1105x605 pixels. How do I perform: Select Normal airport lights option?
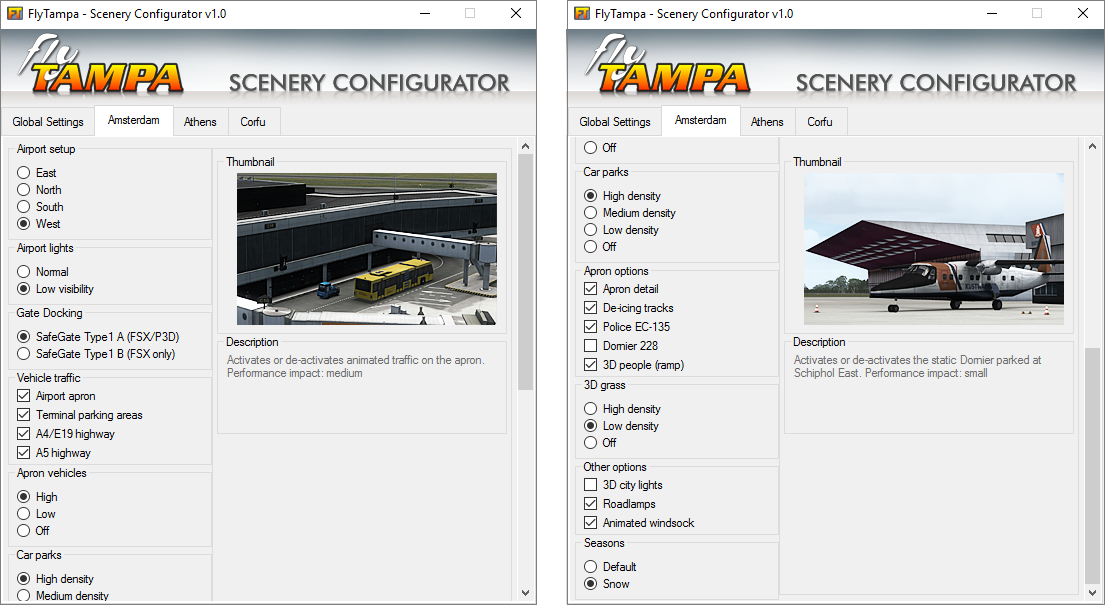pyautogui.click(x=23, y=271)
